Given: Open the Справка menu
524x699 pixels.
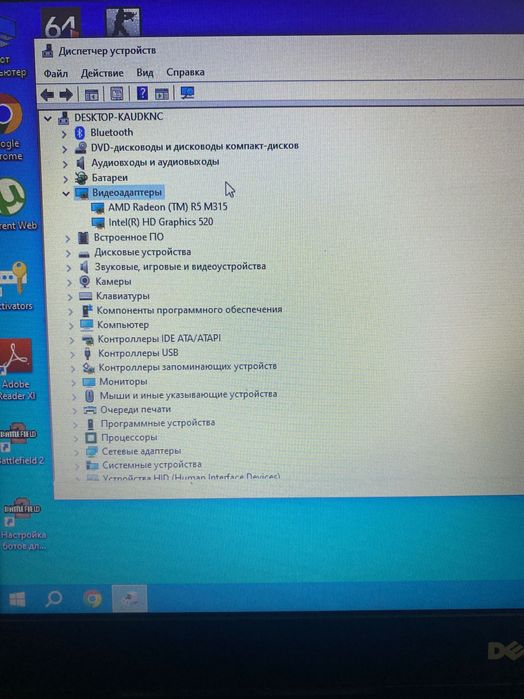Looking at the screenshot, I should tap(185, 72).
